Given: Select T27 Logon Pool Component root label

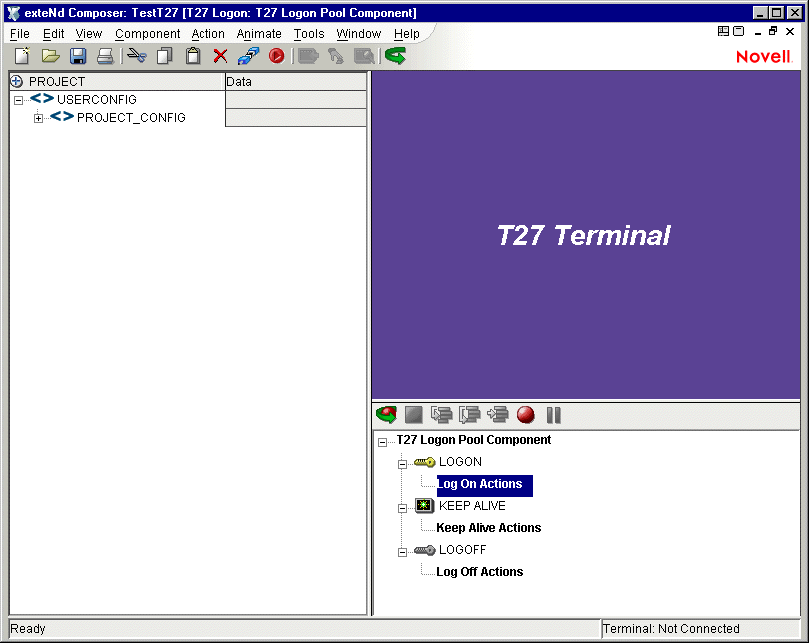Looking at the screenshot, I should coord(473,440).
